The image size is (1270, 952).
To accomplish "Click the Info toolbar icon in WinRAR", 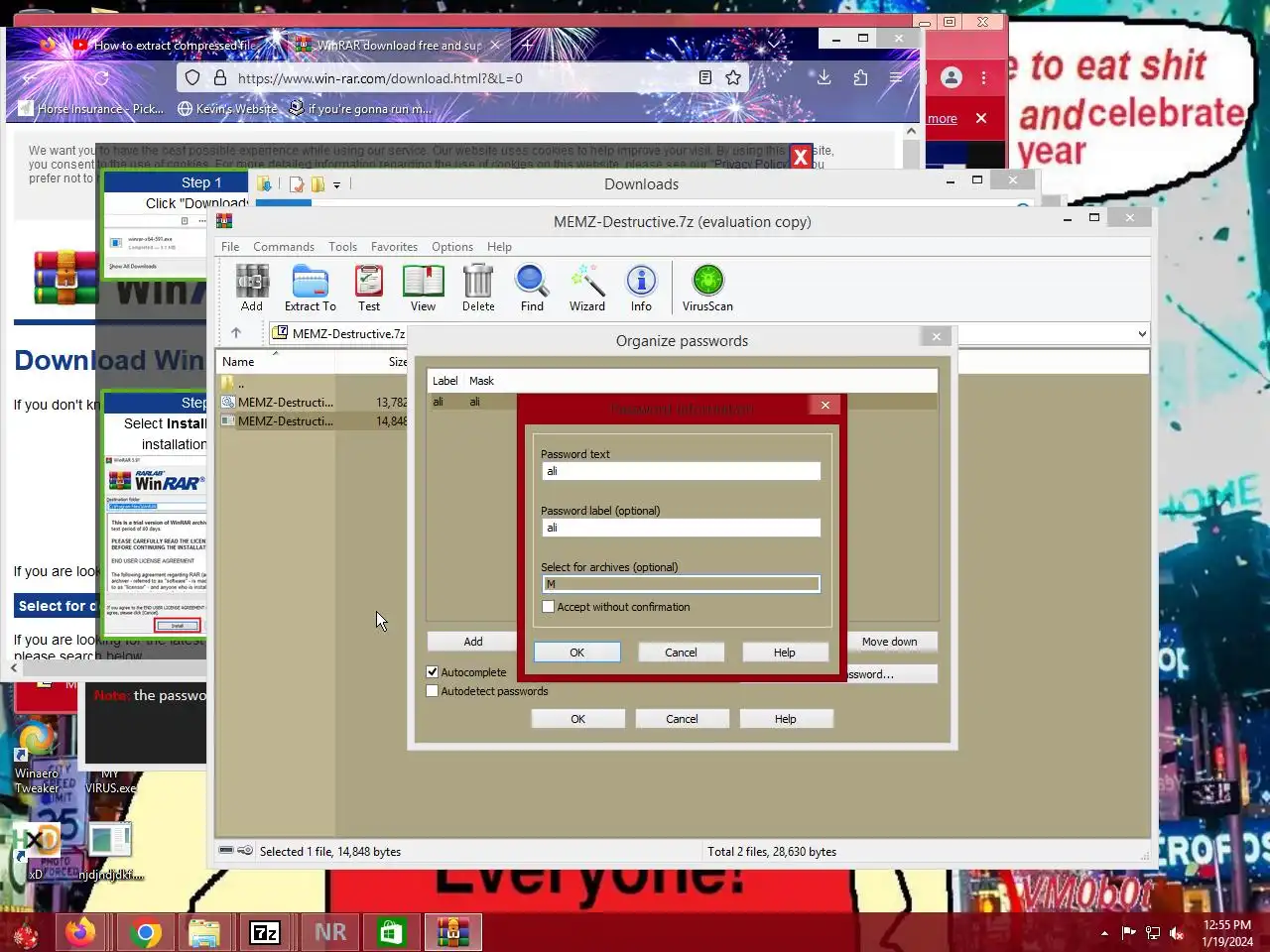I will tap(641, 289).
